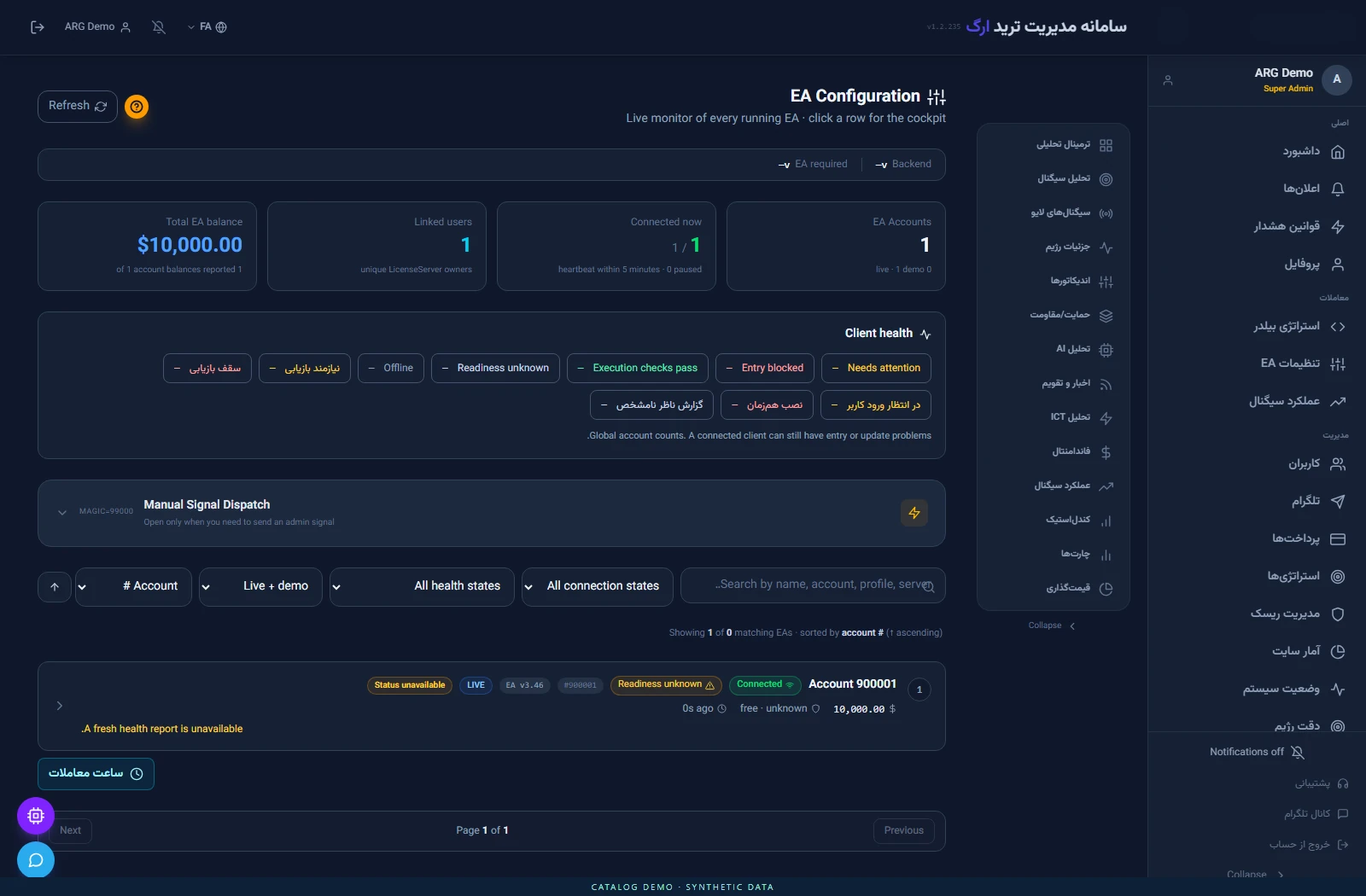Open the purple AI chip floating button
The width and height of the screenshot is (1366, 896).
[36, 816]
